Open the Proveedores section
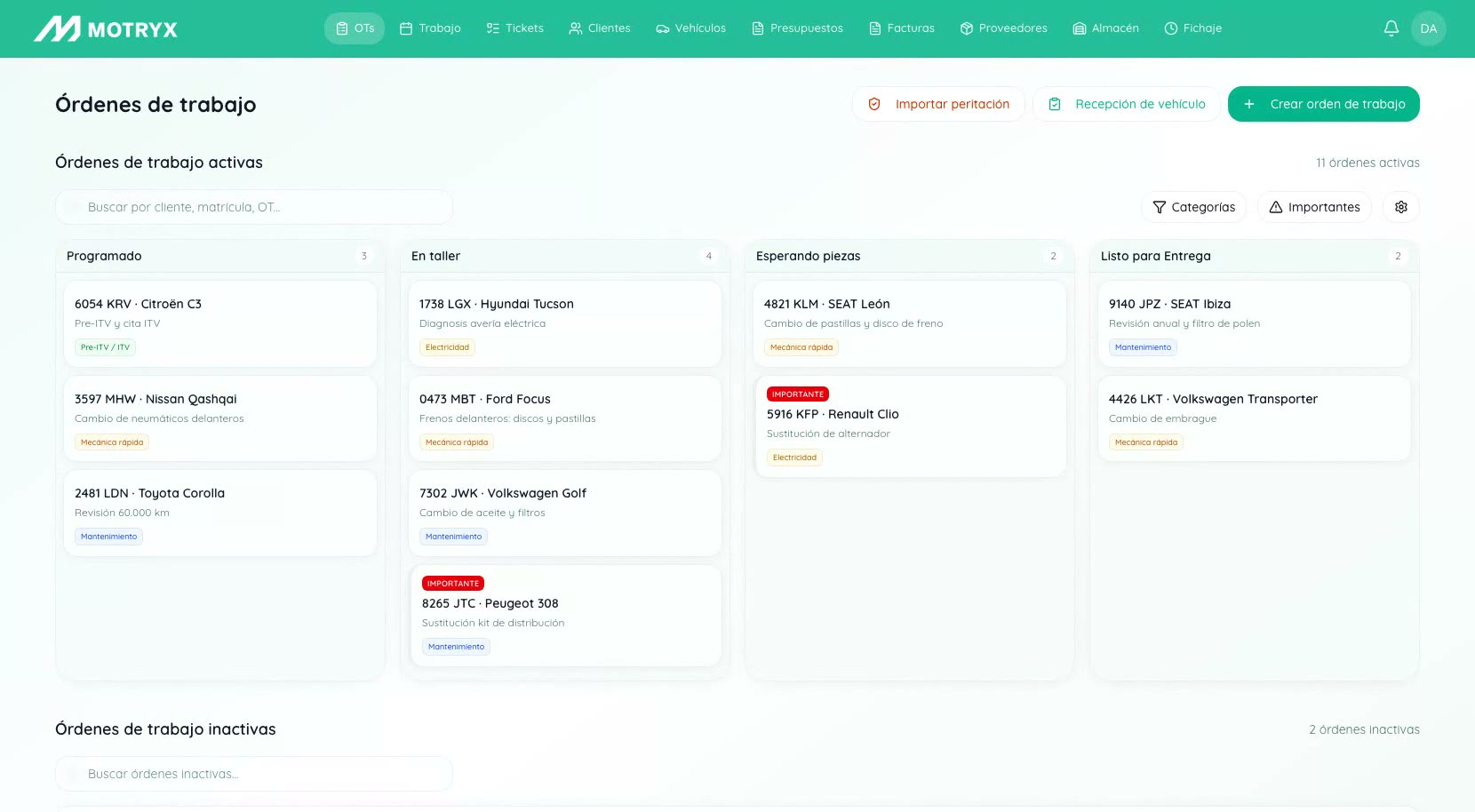 click(x=1004, y=28)
